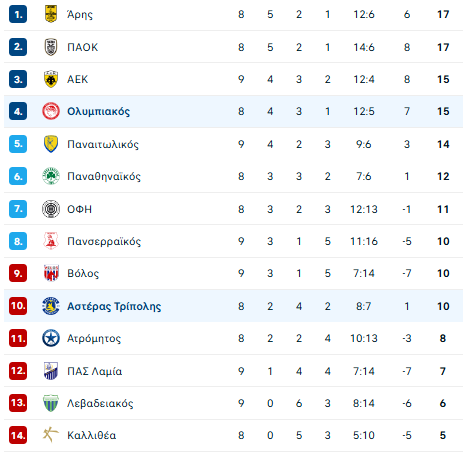Viewport: 463px width, 455px height.
Task: Click the Ατρόμητος blue star logo
Action: click(x=51, y=338)
